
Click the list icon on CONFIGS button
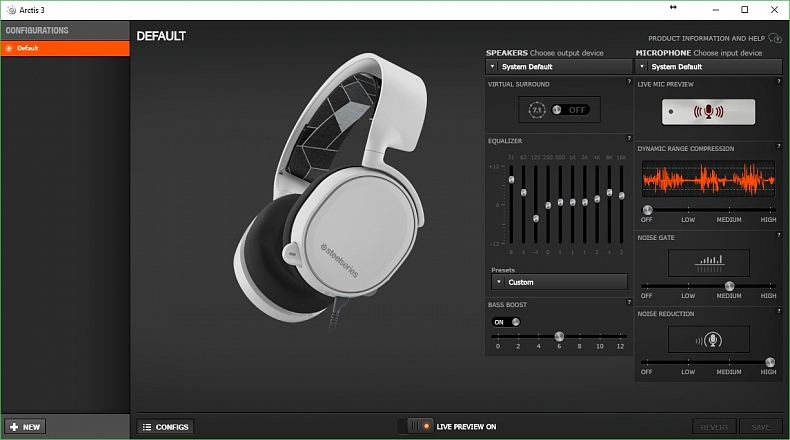click(147, 427)
